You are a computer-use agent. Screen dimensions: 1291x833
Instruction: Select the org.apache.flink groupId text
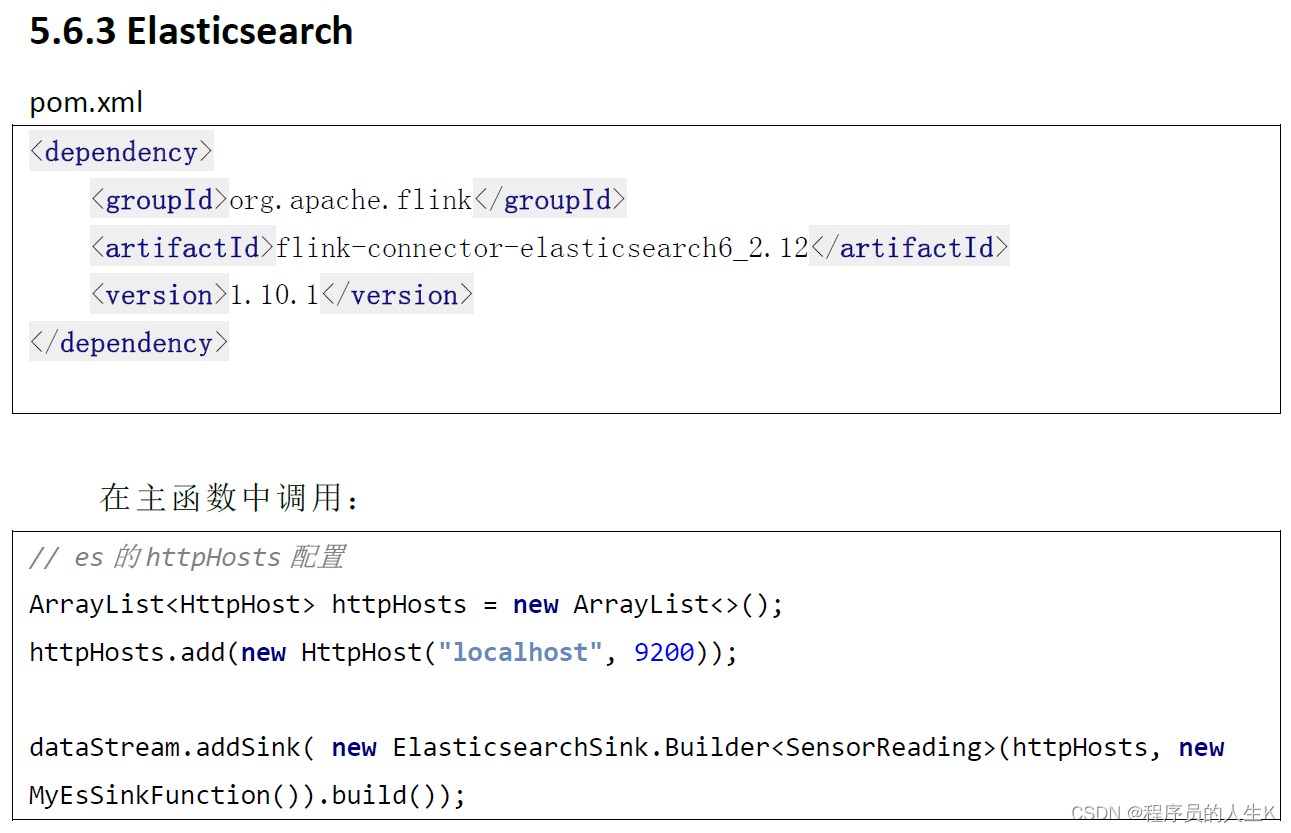[350, 200]
